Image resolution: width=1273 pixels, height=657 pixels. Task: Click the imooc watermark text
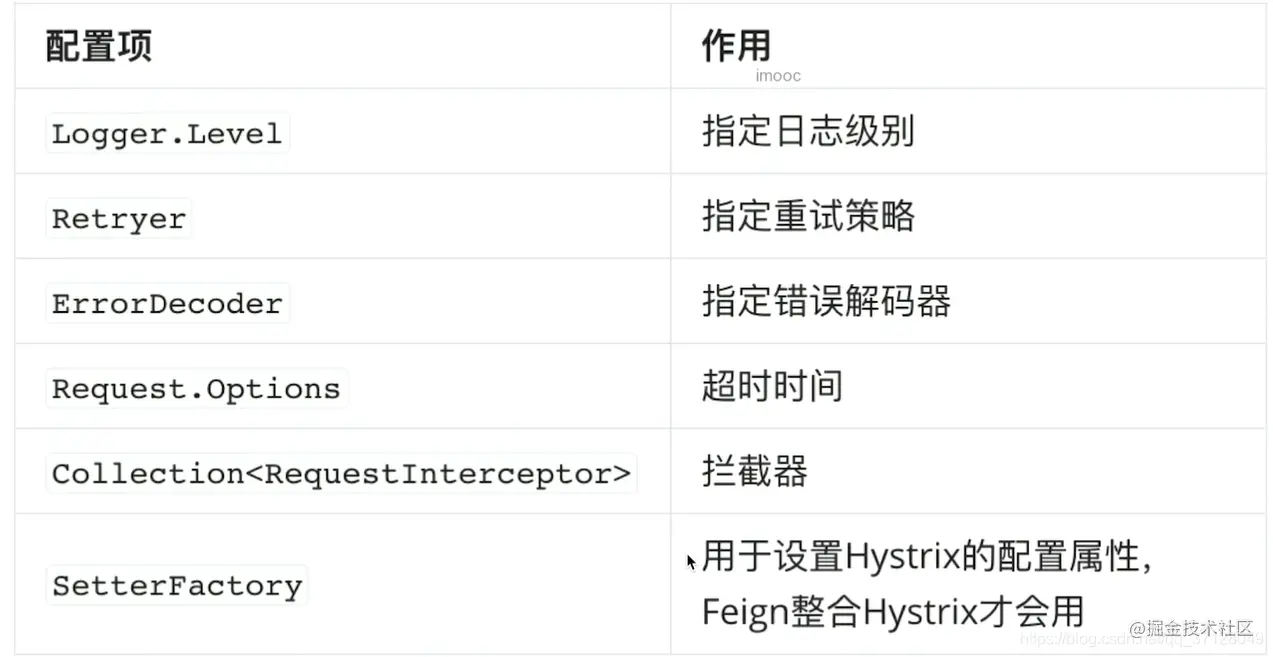tap(778, 76)
